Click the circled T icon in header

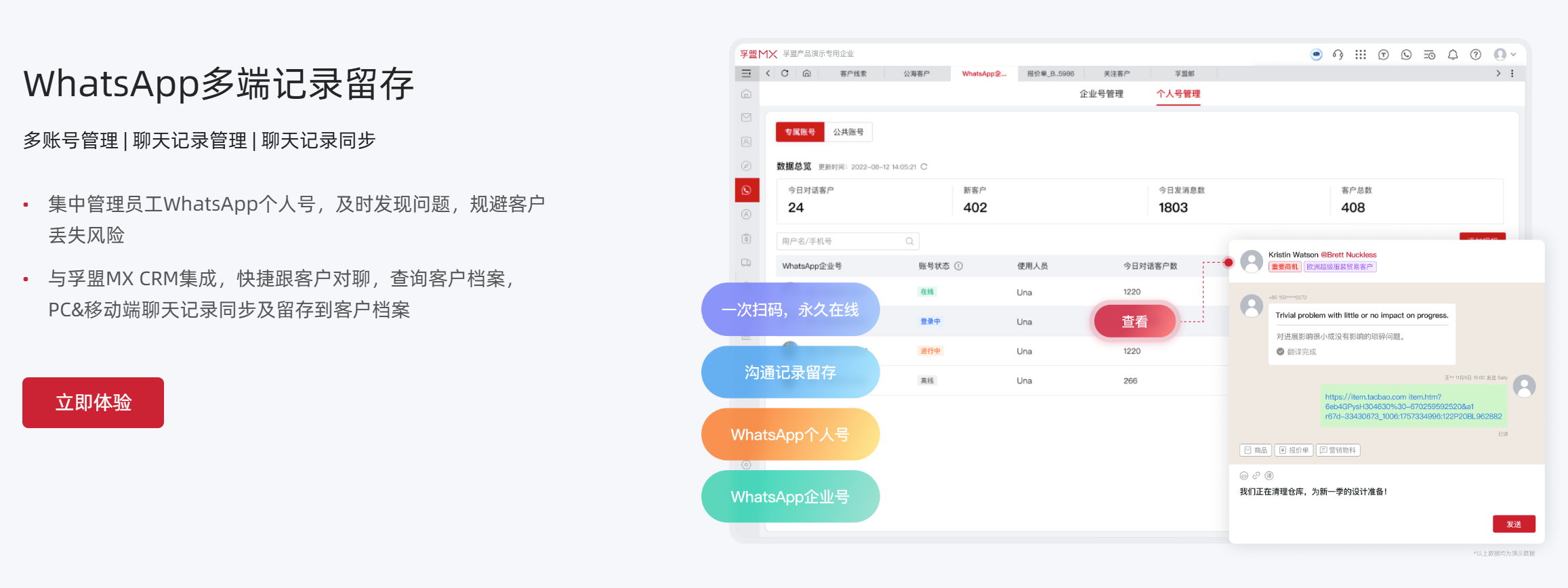(x=1383, y=54)
